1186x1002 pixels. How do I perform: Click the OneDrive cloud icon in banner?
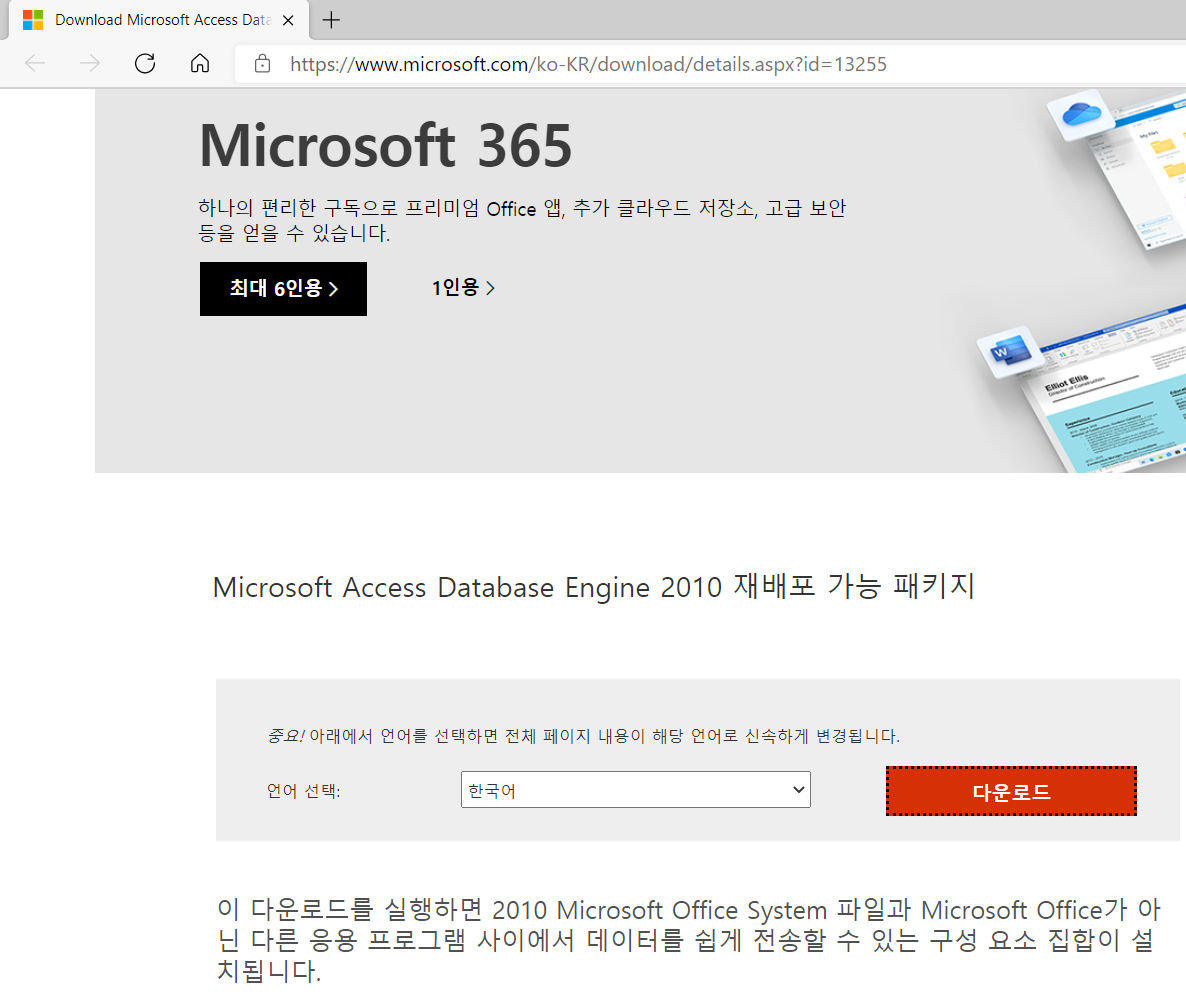[1080, 113]
